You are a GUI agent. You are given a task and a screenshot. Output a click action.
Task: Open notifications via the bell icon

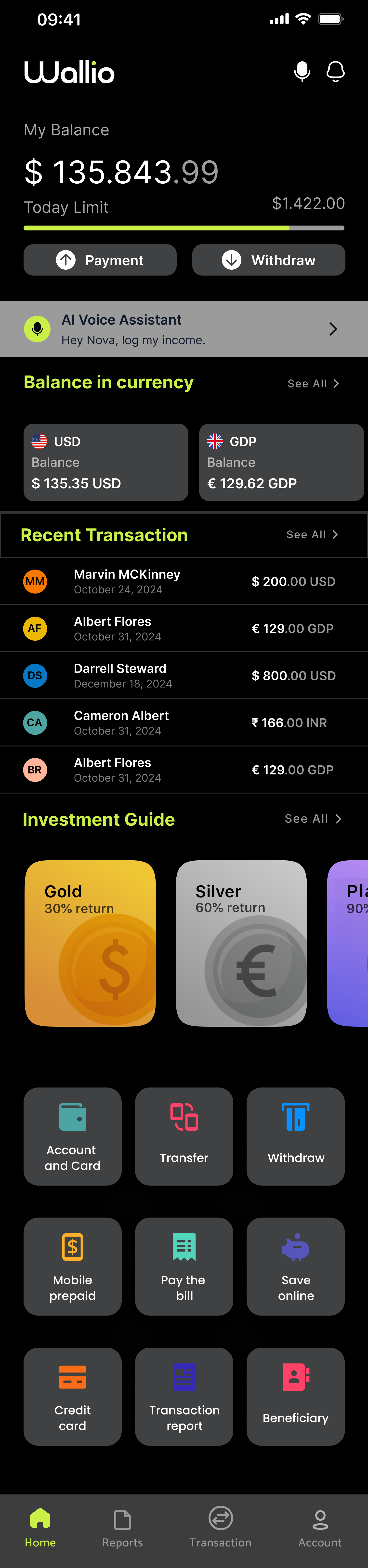pyautogui.click(x=336, y=71)
